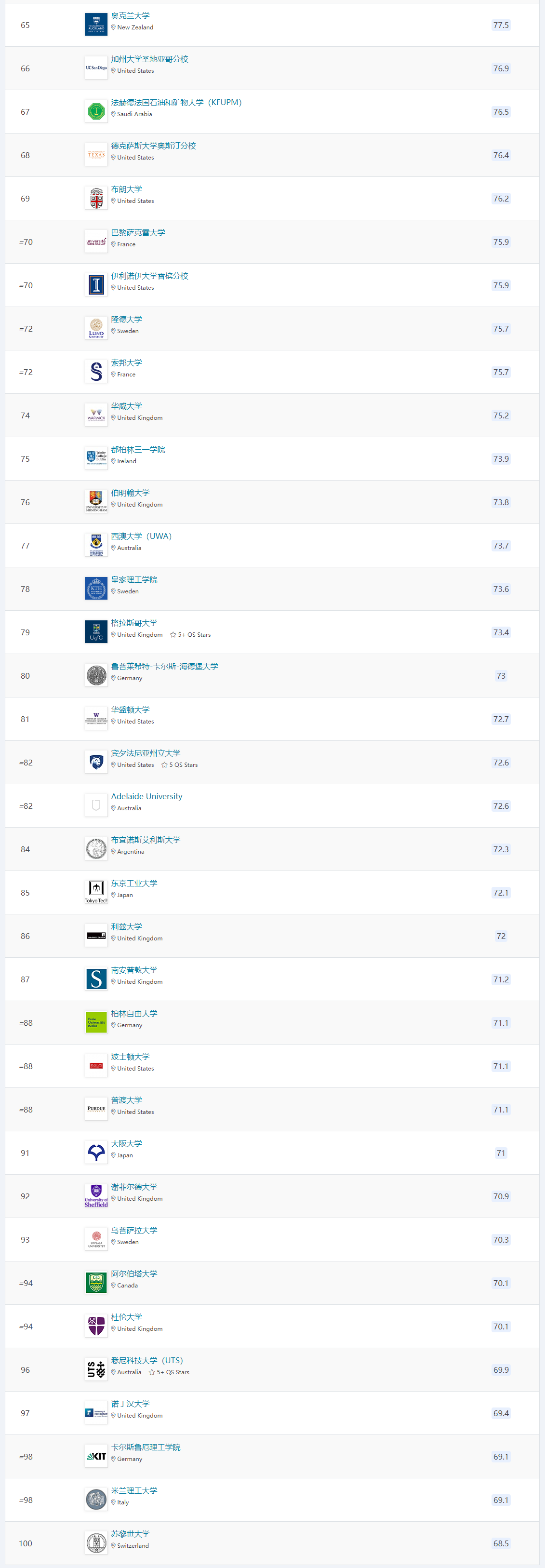The width and height of the screenshot is (545, 1568).
Task: Open the 华威大学 link
Action: 127,406
